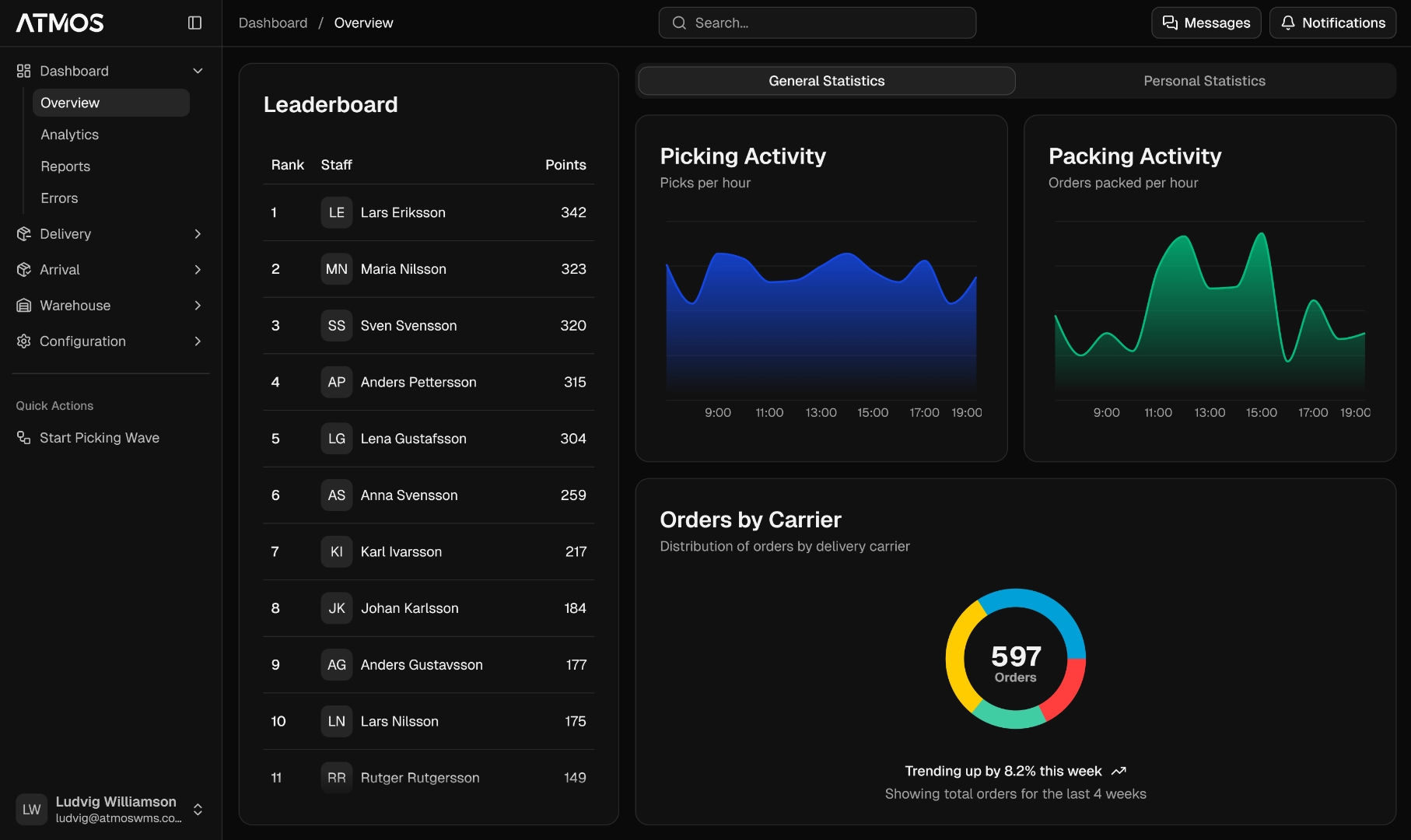Open the Messages panel

pos(1206,23)
